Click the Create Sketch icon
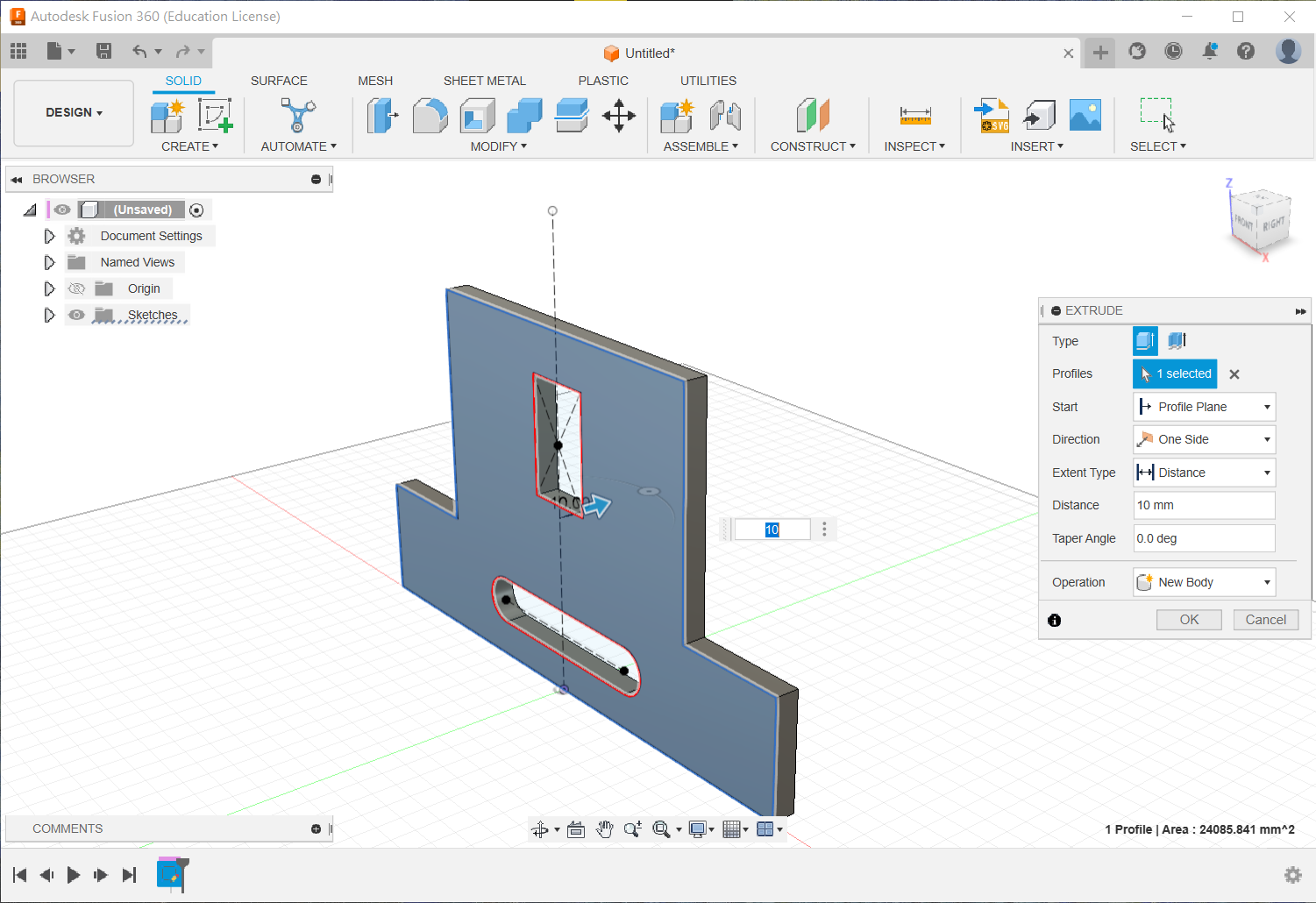The height and width of the screenshot is (903, 1316). click(215, 116)
